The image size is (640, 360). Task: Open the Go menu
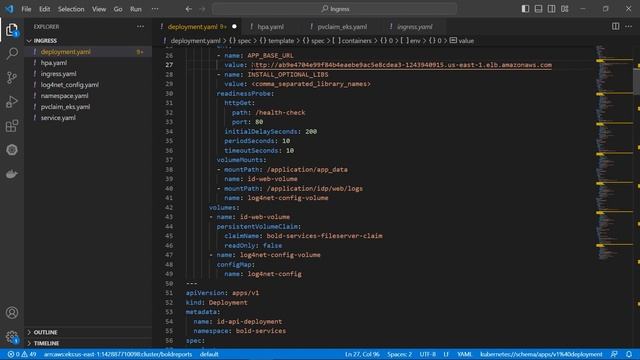[118, 9]
